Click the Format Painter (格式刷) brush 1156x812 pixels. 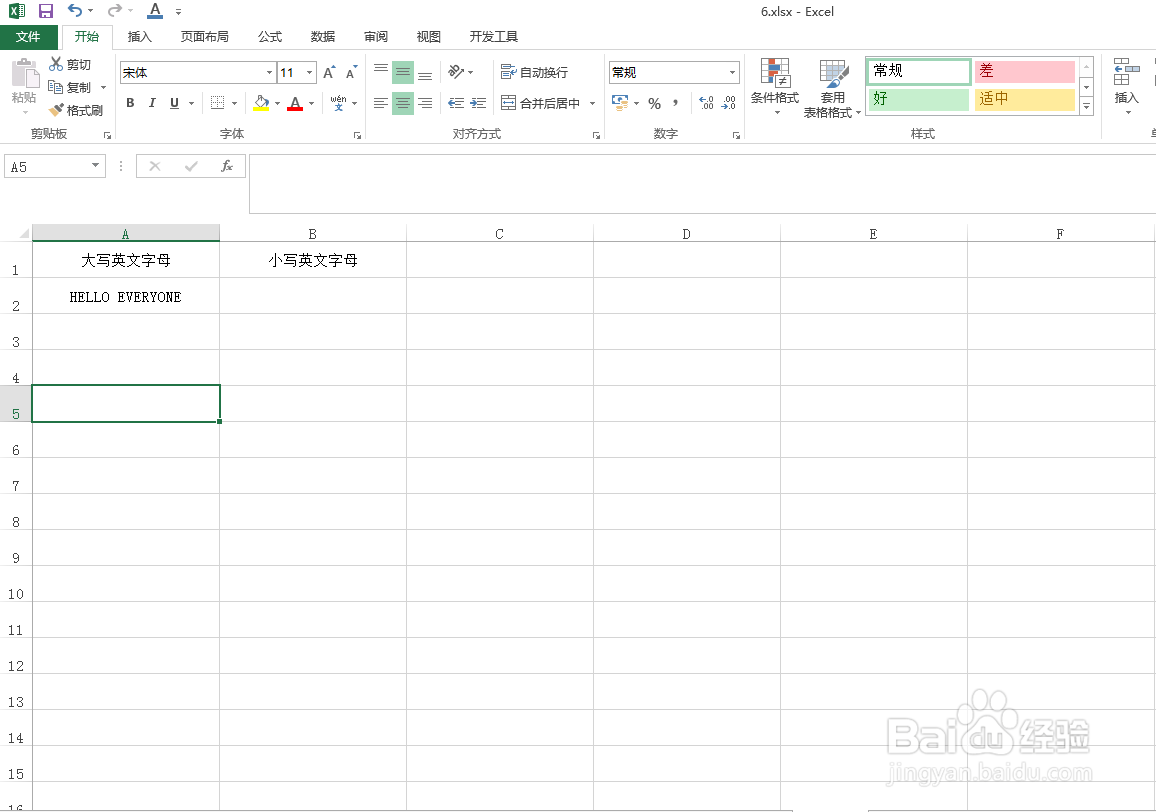(56, 110)
